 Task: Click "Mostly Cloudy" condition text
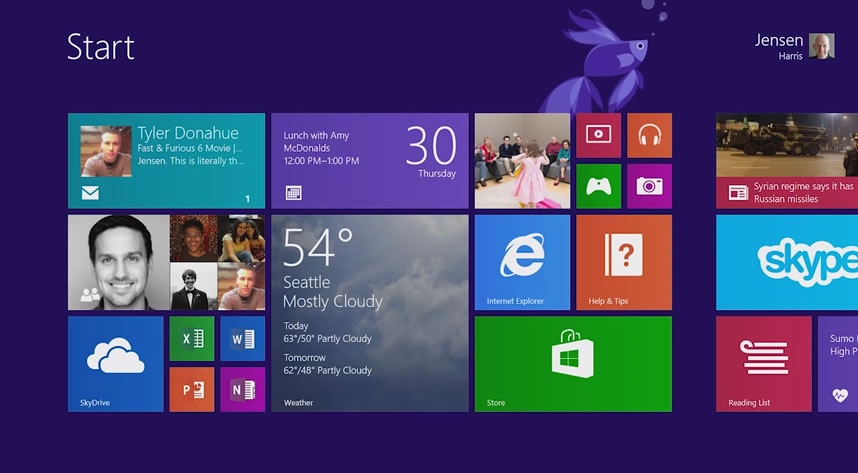(x=333, y=302)
